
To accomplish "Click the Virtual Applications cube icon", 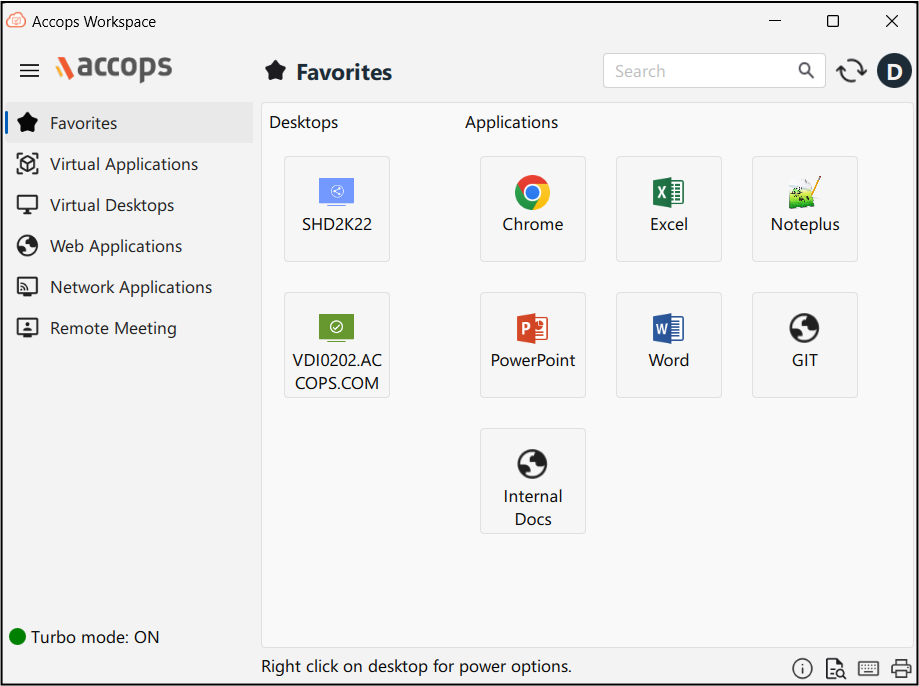I will pyautogui.click(x=28, y=164).
